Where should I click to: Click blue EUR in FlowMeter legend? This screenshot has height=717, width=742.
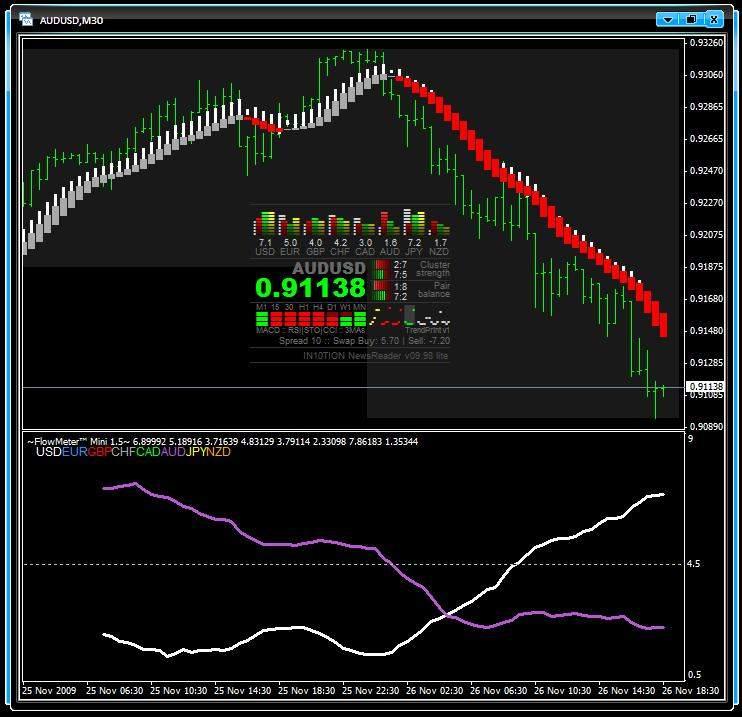click(x=75, y=452)
